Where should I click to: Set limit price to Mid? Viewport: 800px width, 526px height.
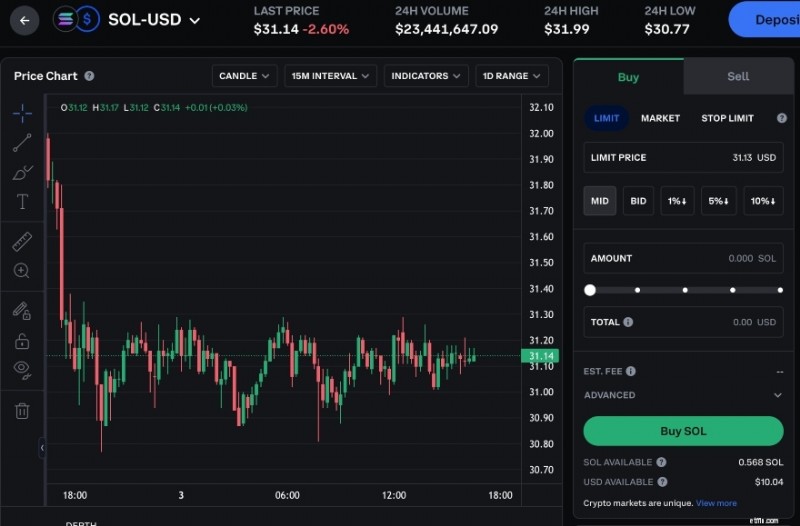[x=599, y=201]
